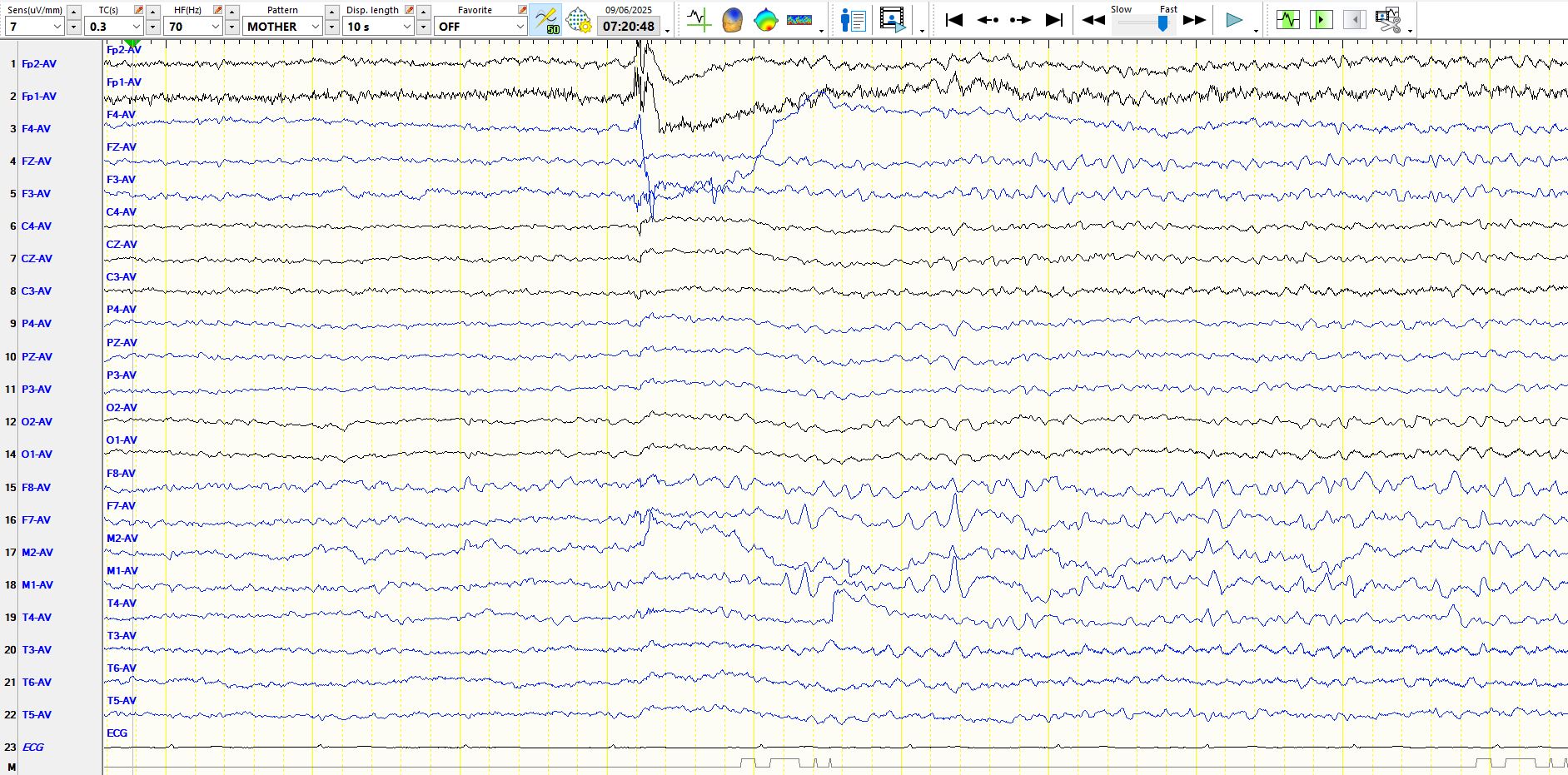The image size is (1568, 775).
Task: Open the HF(Hz) dropdown showing 70
Action: [193, 27]
